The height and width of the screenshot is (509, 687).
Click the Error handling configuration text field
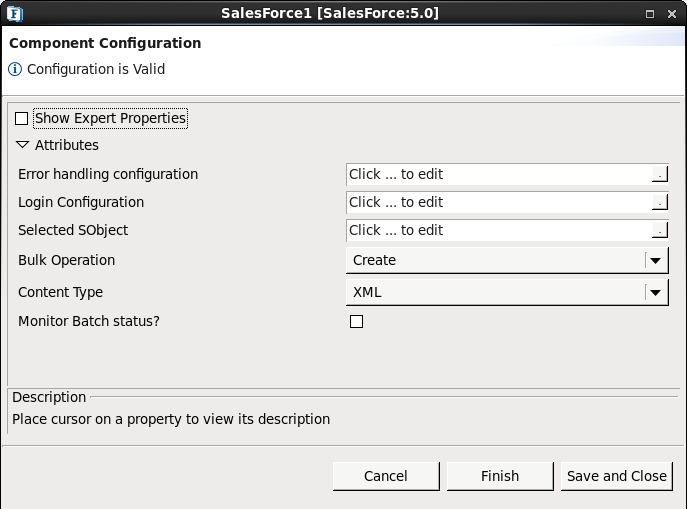coord(498,175)
